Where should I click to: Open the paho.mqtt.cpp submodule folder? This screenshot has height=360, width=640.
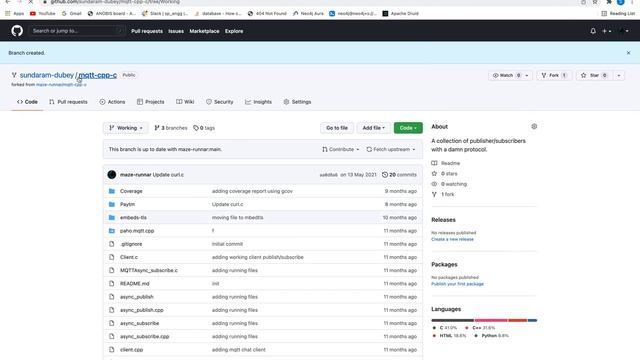[137, 231]
